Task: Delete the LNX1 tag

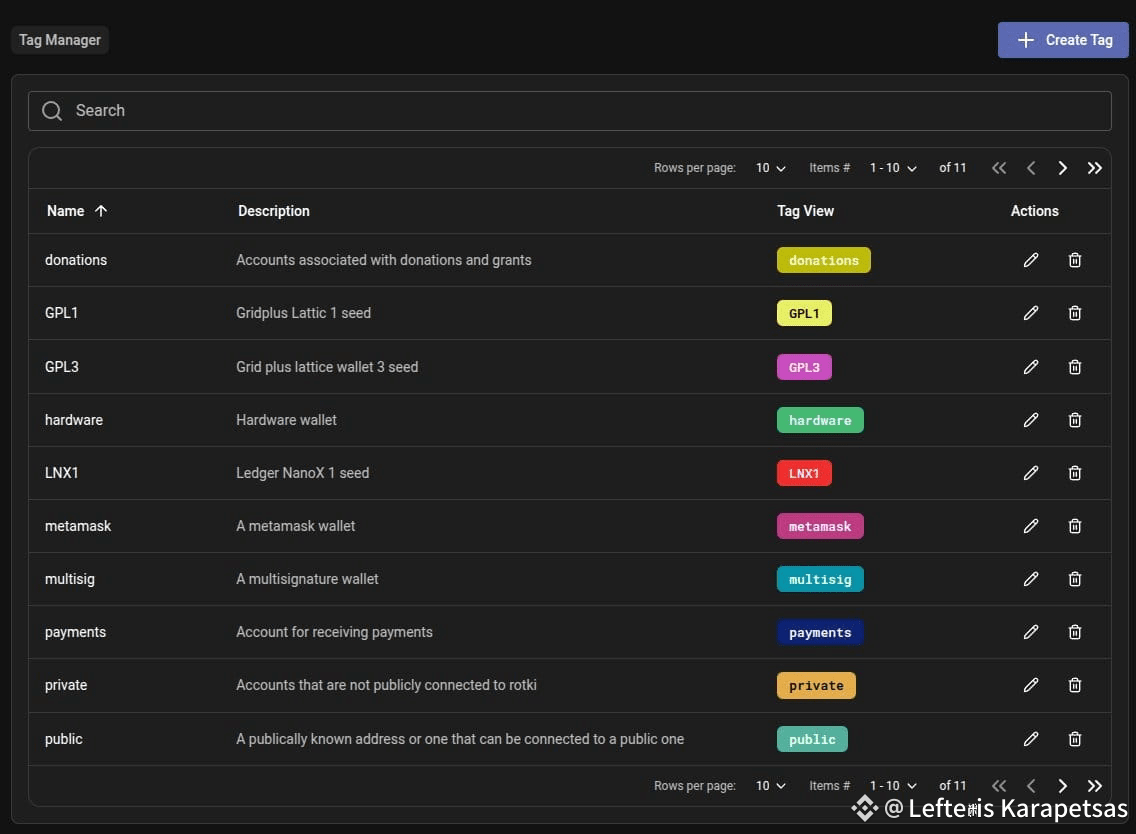Action: [1075, 473]
